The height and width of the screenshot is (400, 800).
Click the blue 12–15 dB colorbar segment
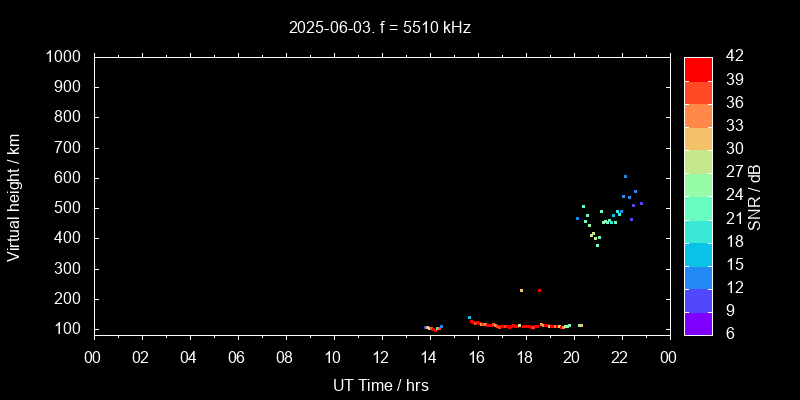coord(698,276)
